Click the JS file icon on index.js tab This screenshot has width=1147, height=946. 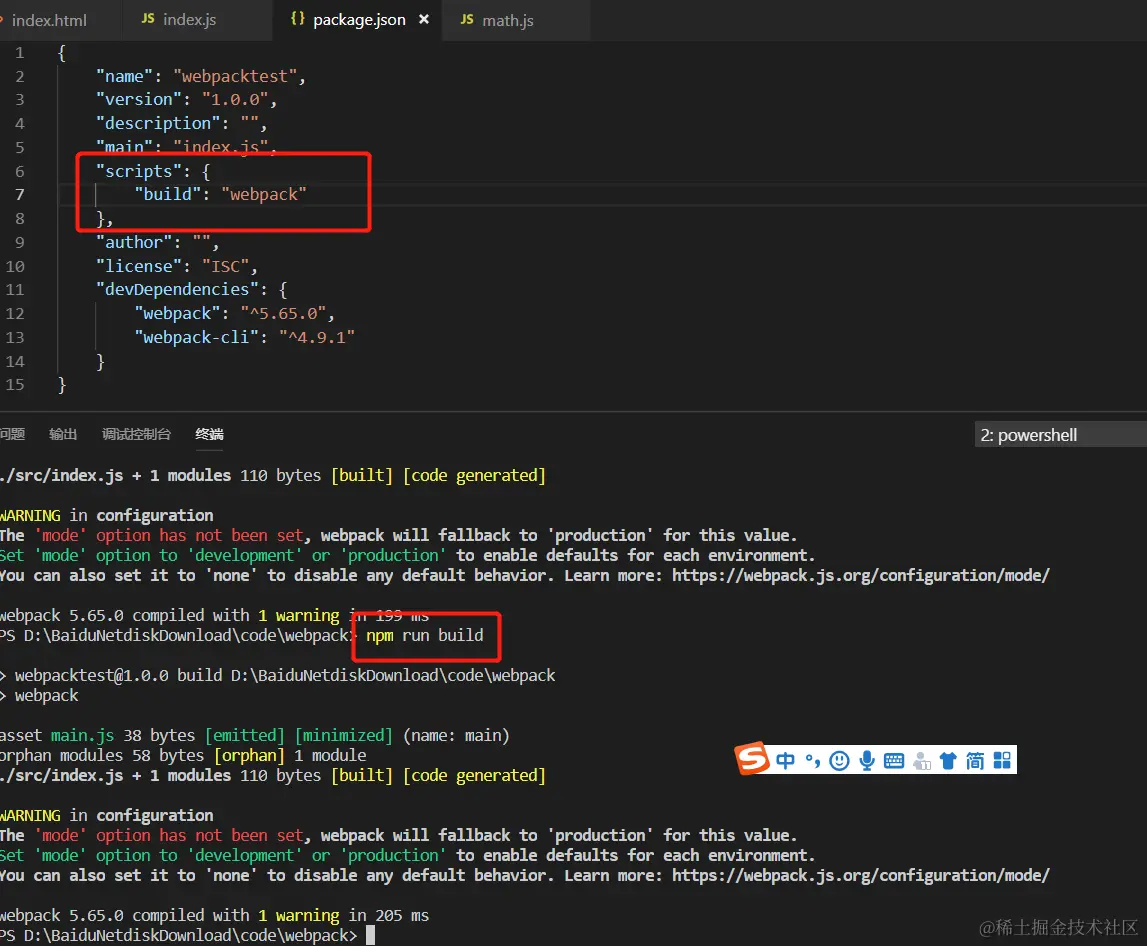click(148, 19)
